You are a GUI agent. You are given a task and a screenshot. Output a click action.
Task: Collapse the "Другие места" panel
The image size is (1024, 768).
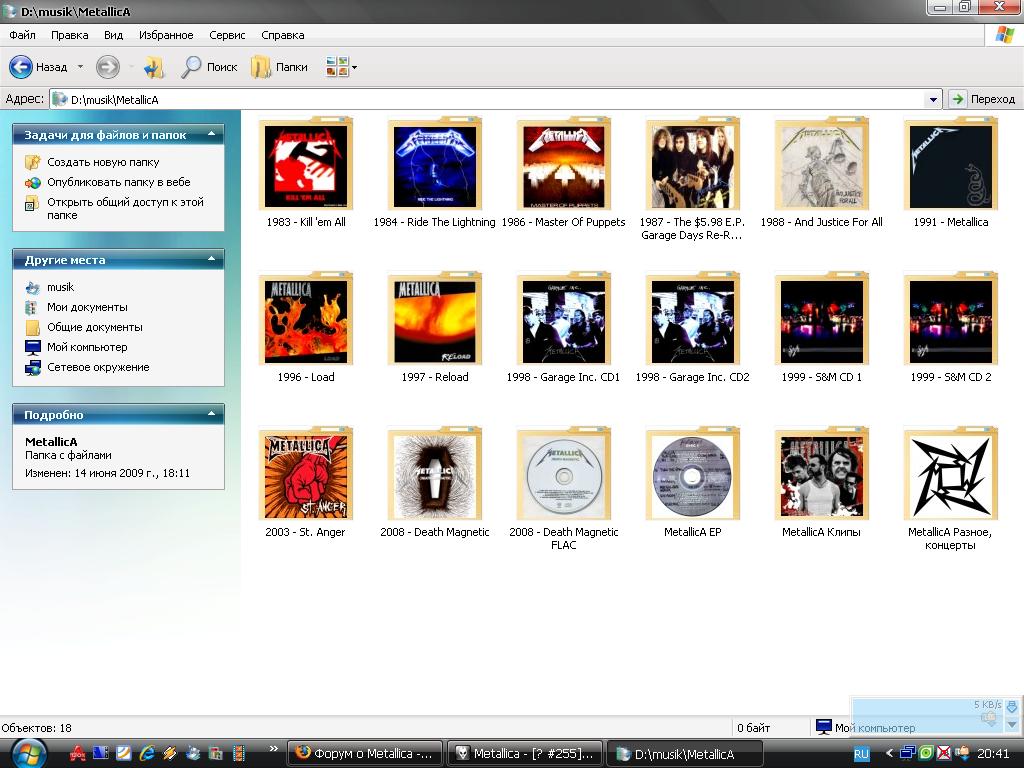click(x=211, y=259)
